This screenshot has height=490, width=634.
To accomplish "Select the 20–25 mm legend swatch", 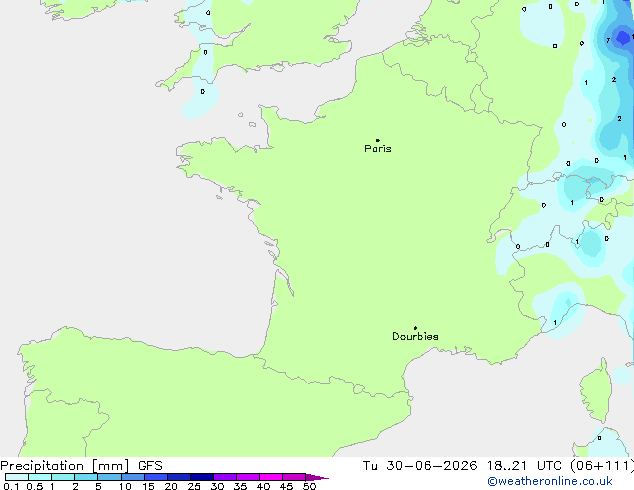I will click(x=179, y=477).
